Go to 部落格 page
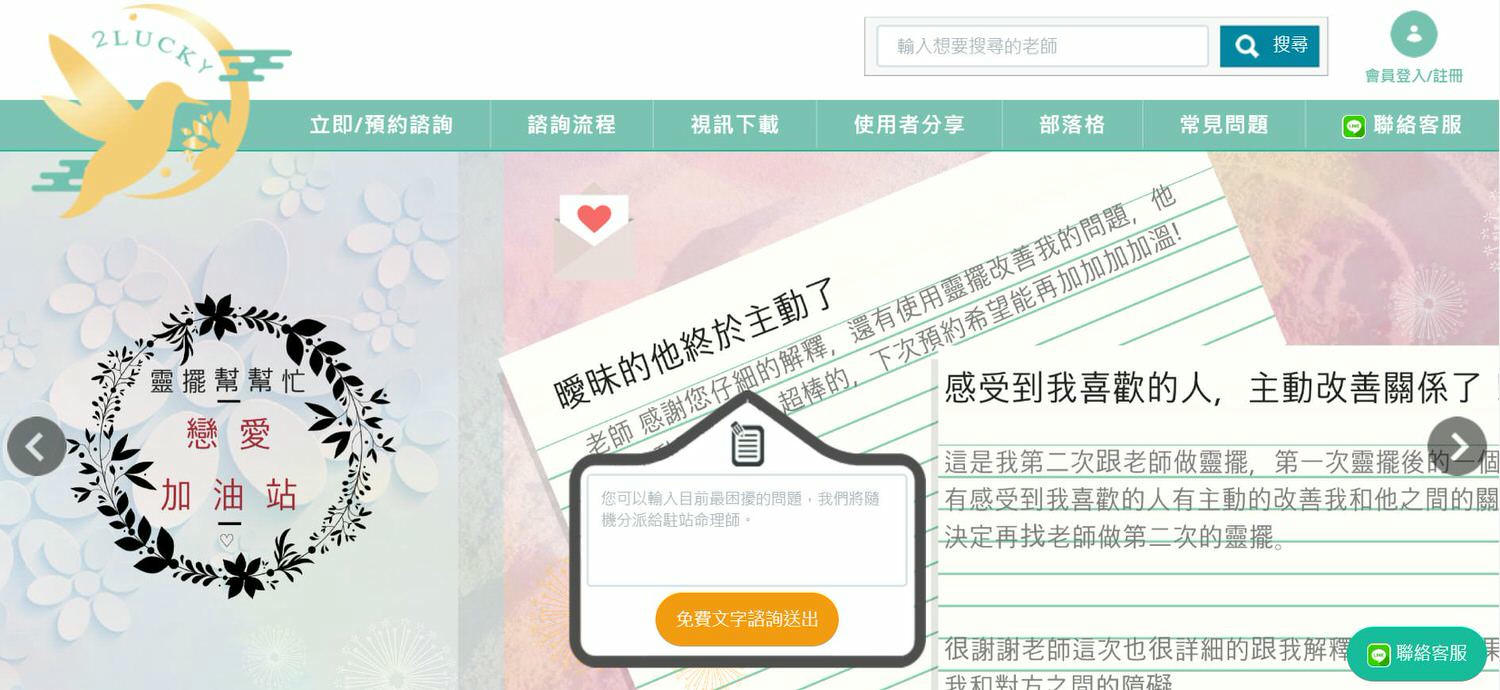The height and width of the screenshot is (690, 1500). pos(1072,125)
